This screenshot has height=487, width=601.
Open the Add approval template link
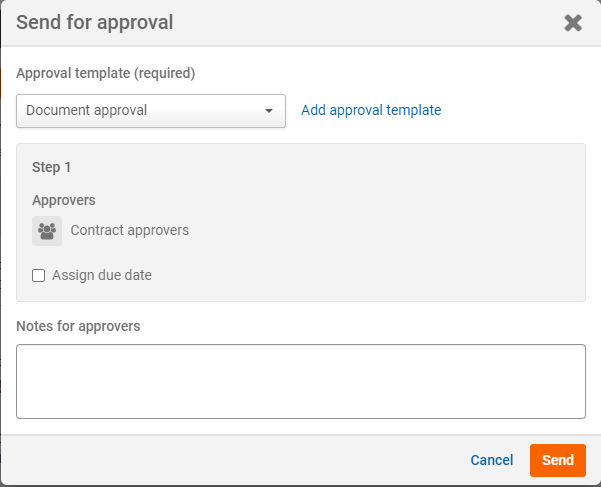click(371, 110)
